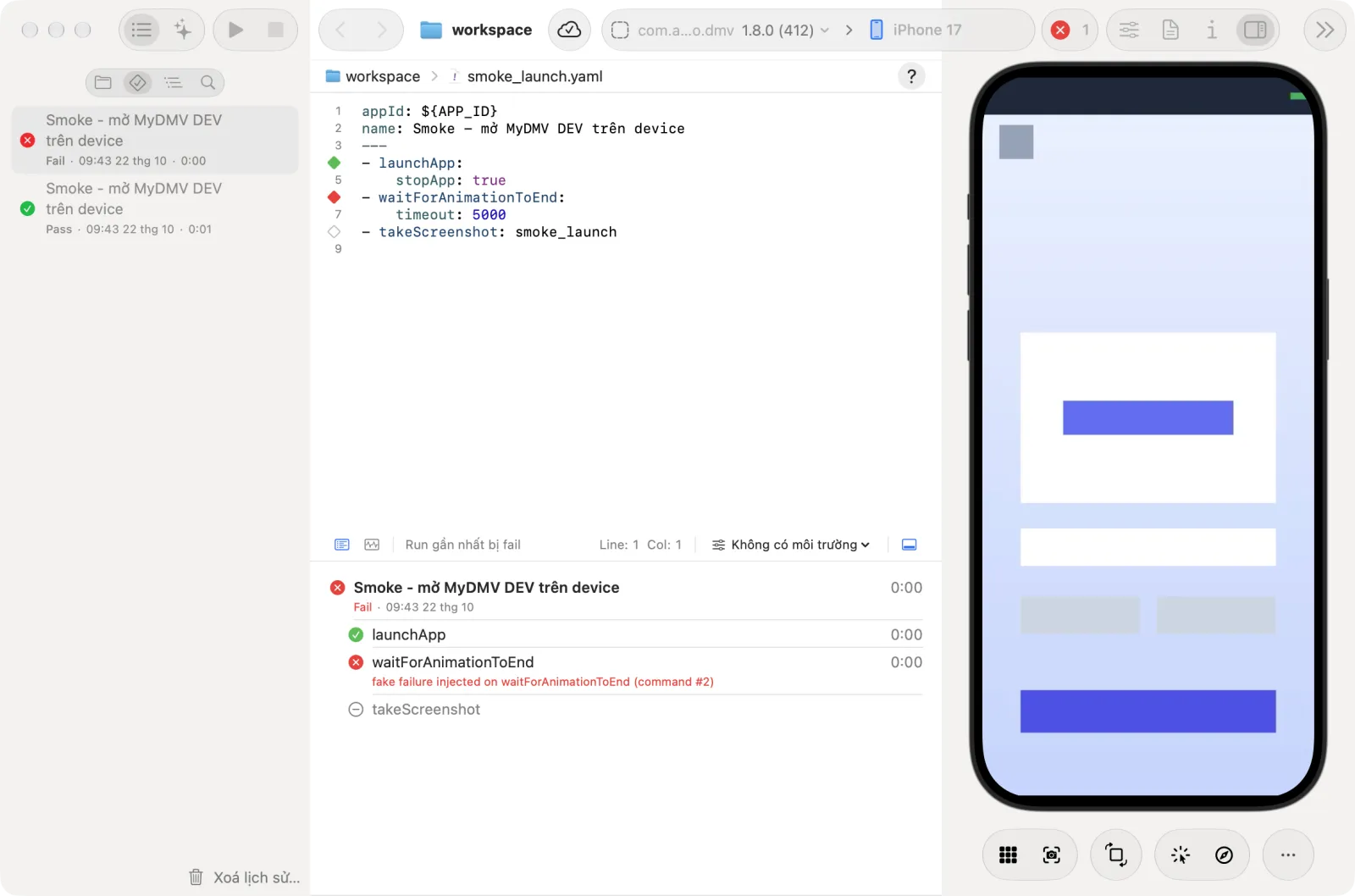Image resolution: width=1355 pixels, height=896 pixels.
Task: Expand the Không có môi trường environment dropdown
Action: [791, 545]
